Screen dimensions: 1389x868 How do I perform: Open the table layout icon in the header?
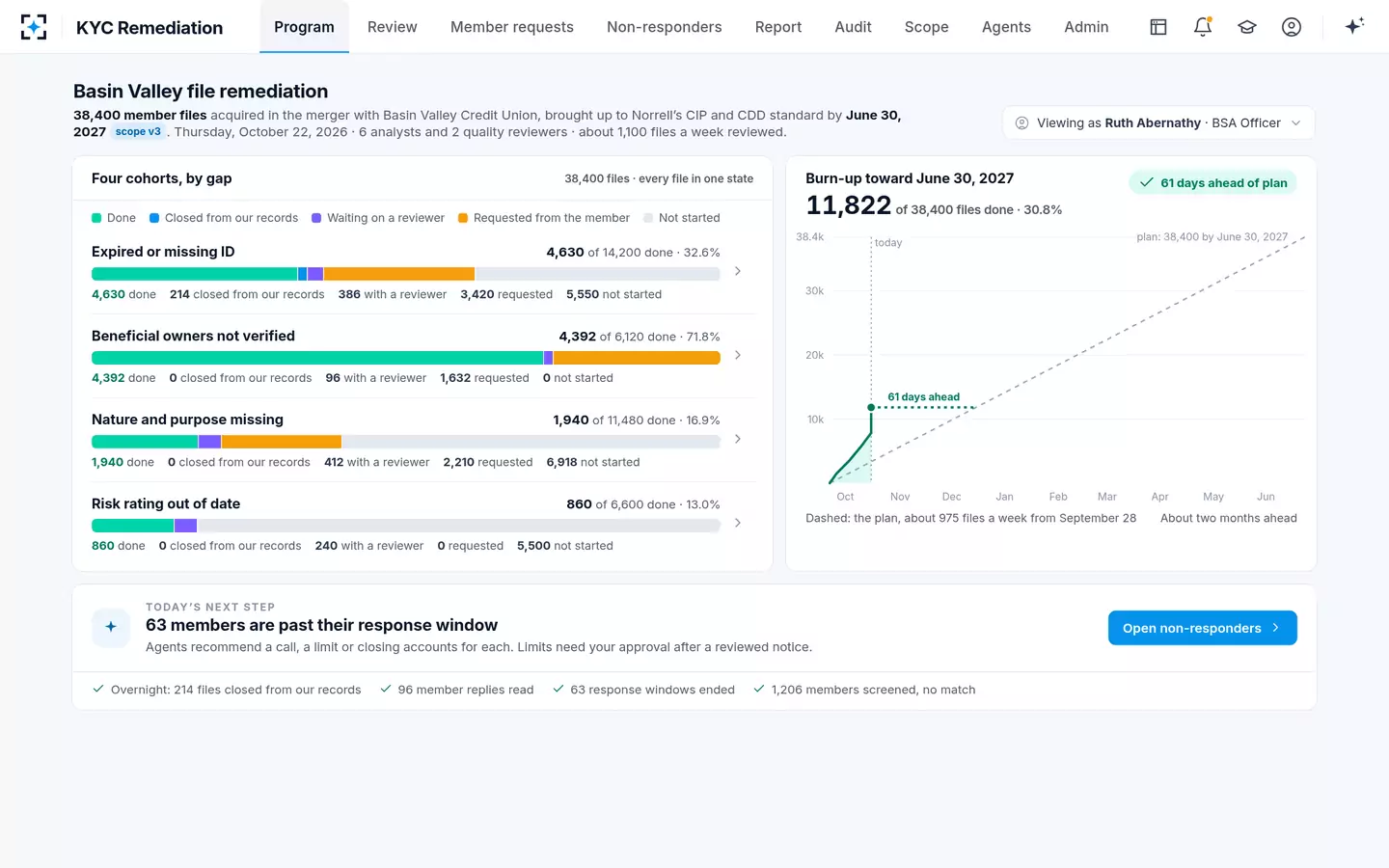pyautogui.click(x=1158, y=27)
